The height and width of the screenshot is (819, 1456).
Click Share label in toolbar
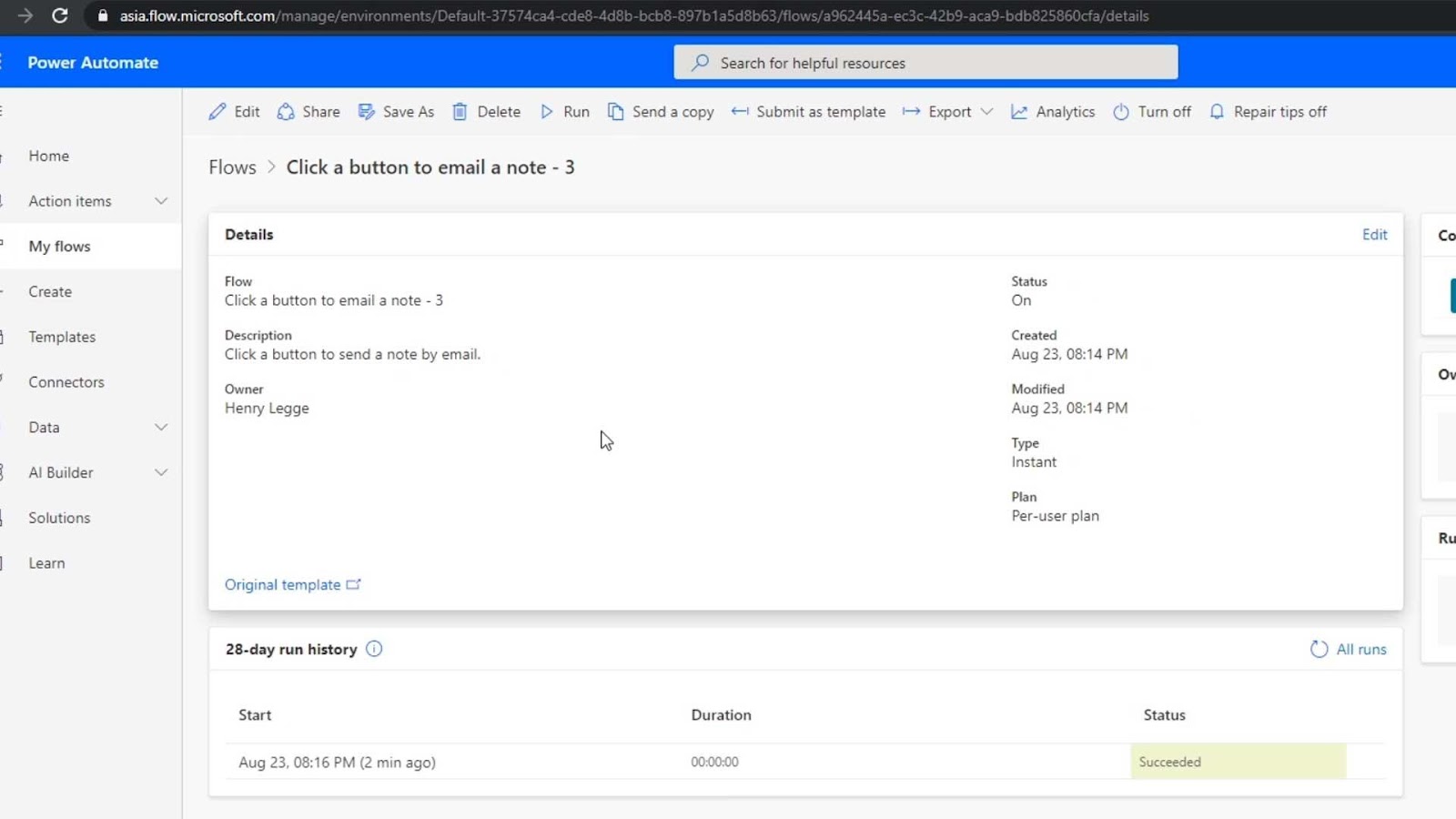tap(321, 112)
